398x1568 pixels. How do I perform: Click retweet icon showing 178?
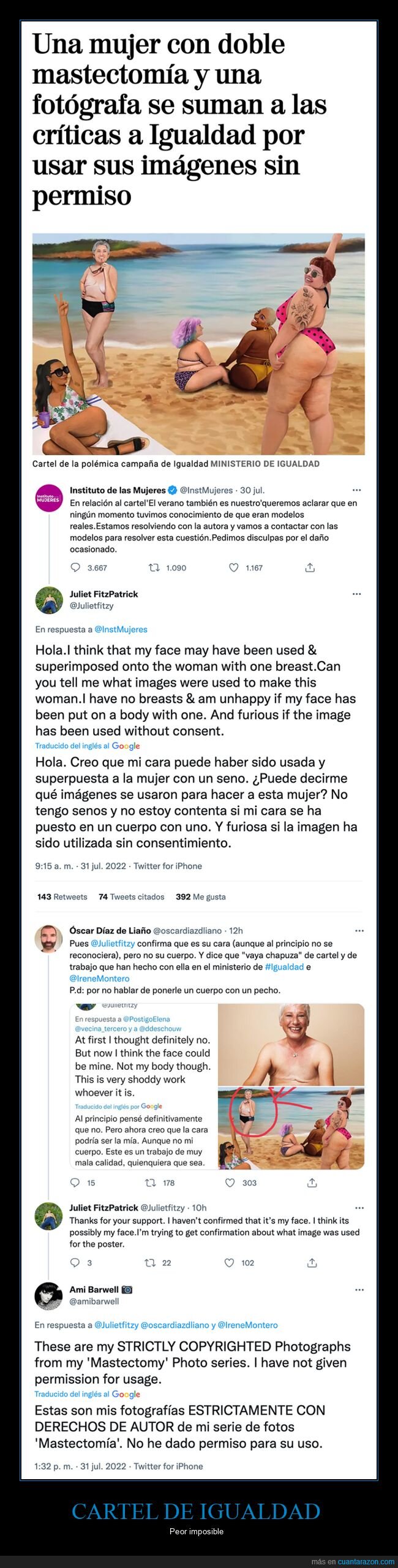[150, 1183]
